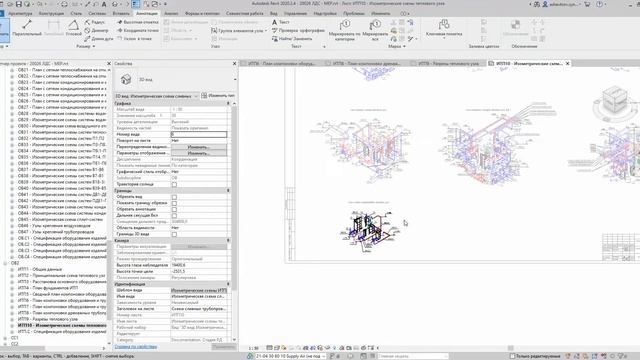Toggle Section Box (Границы 3D вида) checkbox
Viewport: 640px width, 360px height.
click(x=174, y=234)
